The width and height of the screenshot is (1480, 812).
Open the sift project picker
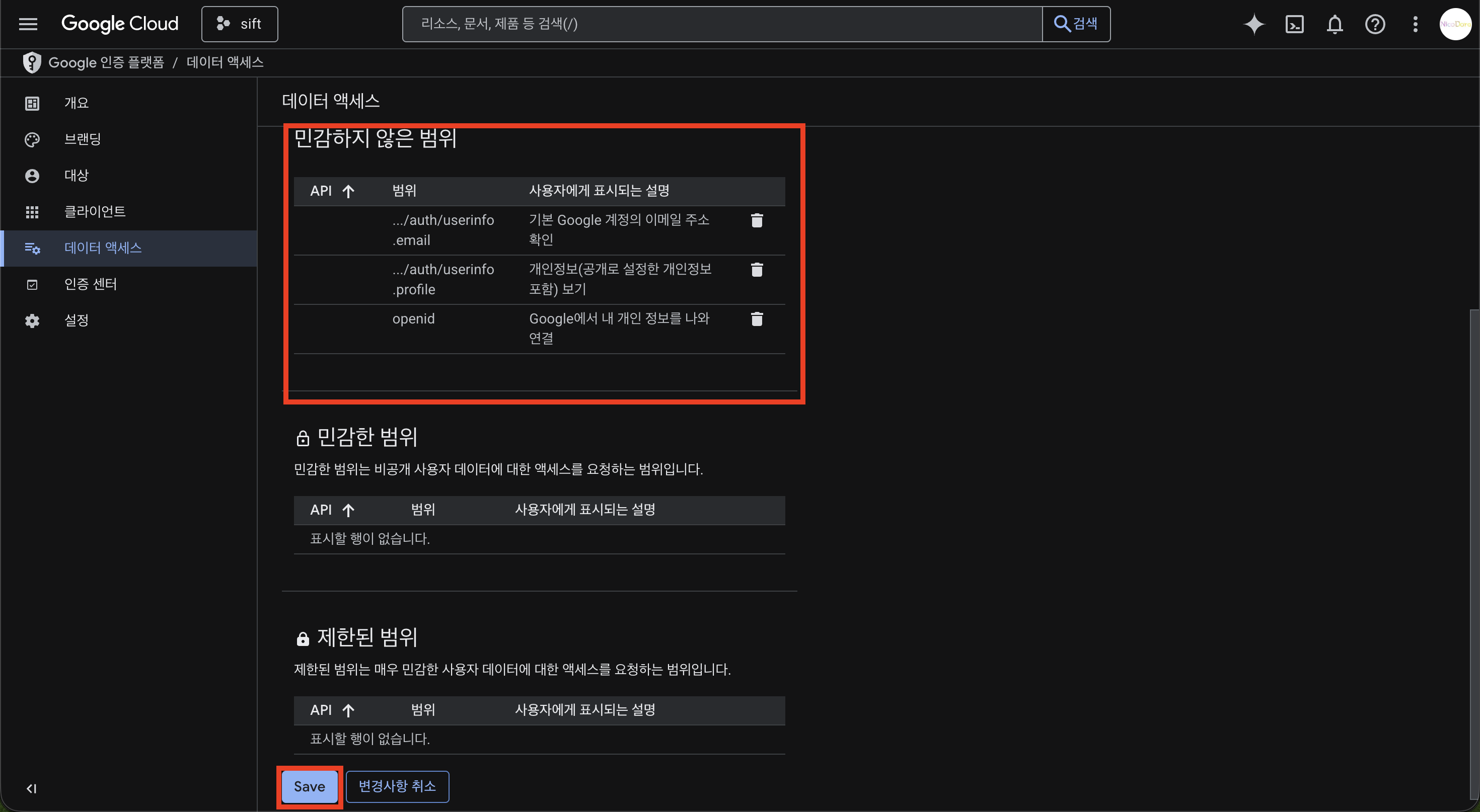coord(240,24)
